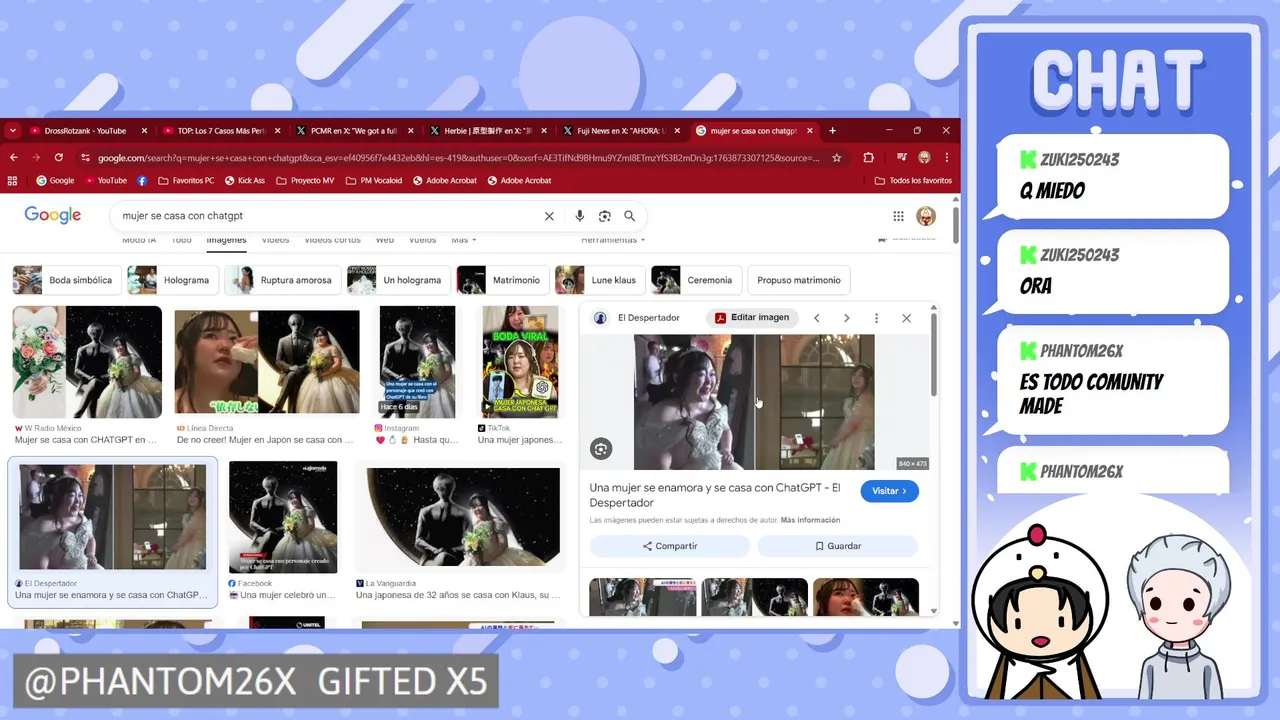
Task: Open preview panel three-dot options
Action: tap(876, 318)
